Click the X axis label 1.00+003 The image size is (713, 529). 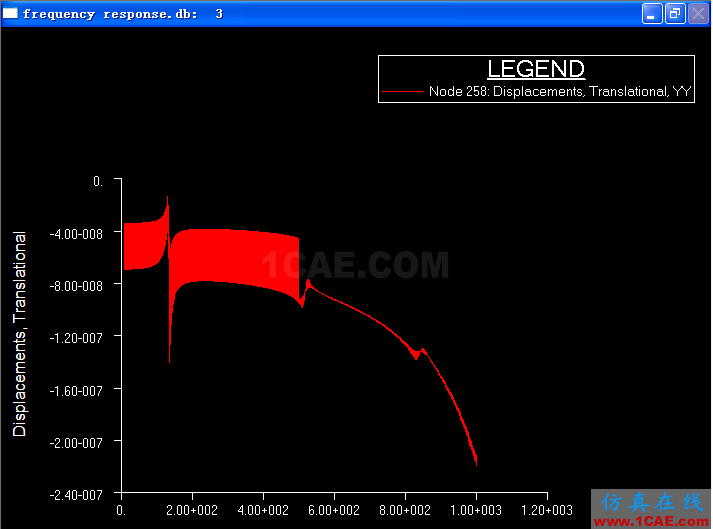(476, 510)
